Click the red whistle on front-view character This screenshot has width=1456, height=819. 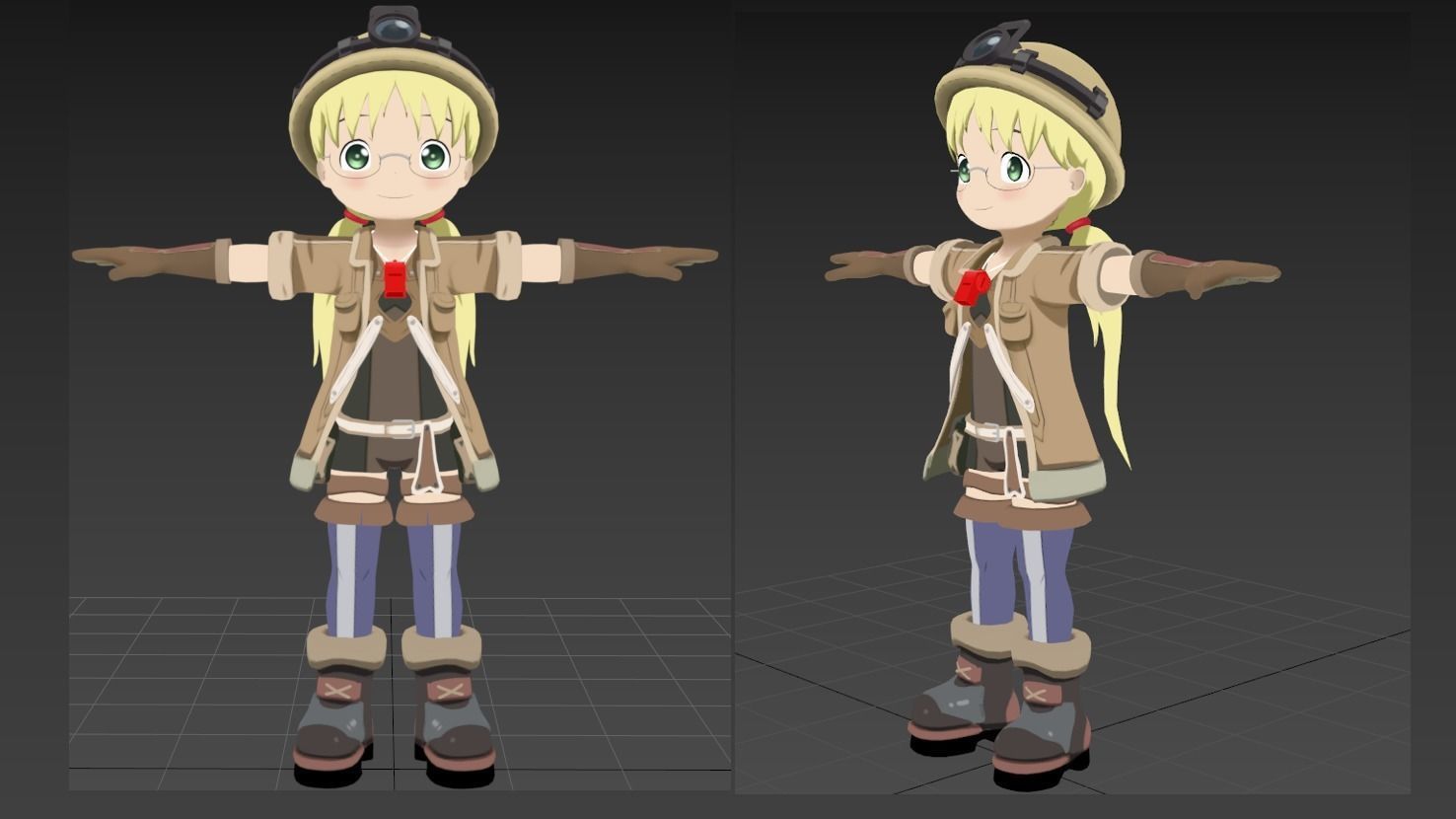[x=395, y=278]
